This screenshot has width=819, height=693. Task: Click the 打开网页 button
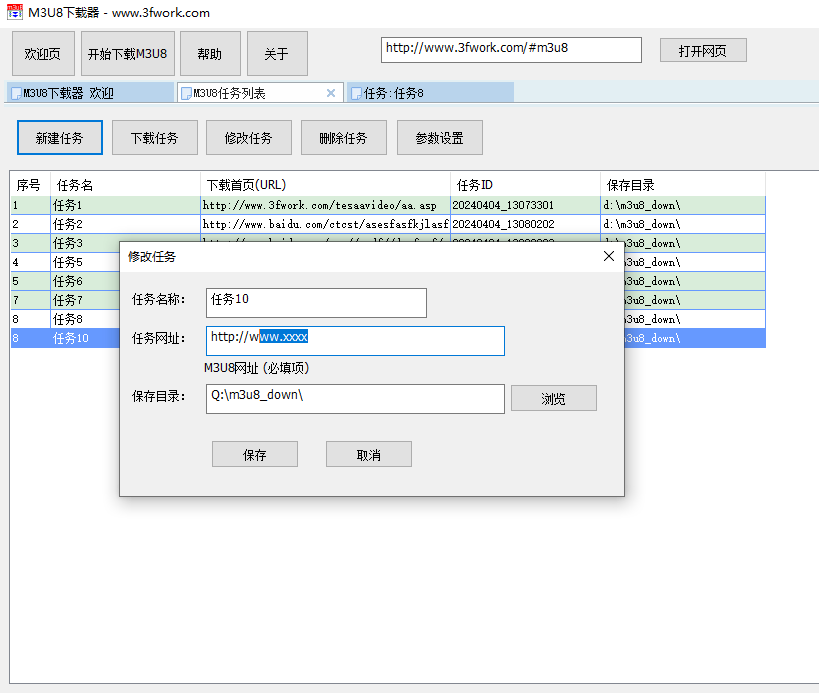[702, 50]
